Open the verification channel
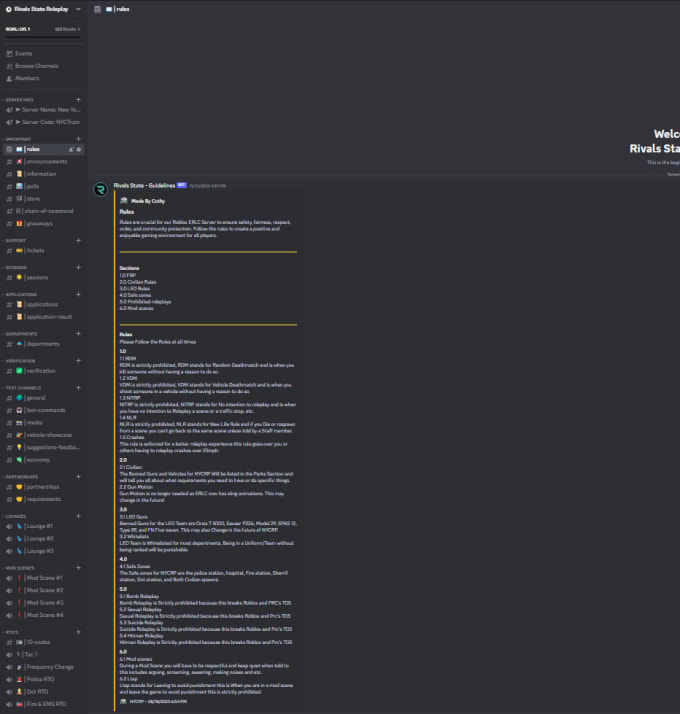Image resolution: width=680 pixels, height=714 pixels. click(x=43, y=371)
